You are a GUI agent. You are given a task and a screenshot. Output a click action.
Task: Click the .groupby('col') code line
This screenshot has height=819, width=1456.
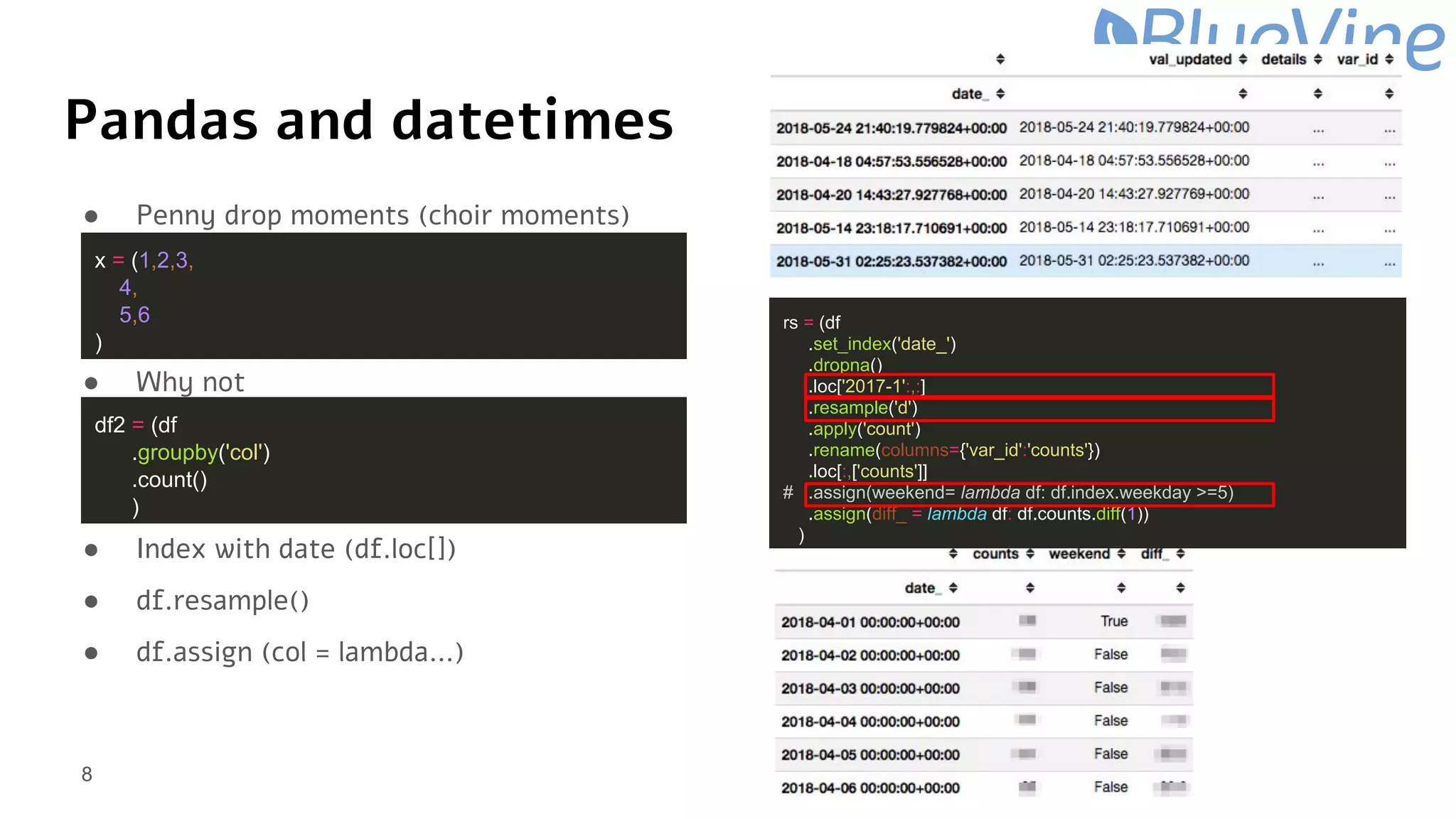coord(201,453)
